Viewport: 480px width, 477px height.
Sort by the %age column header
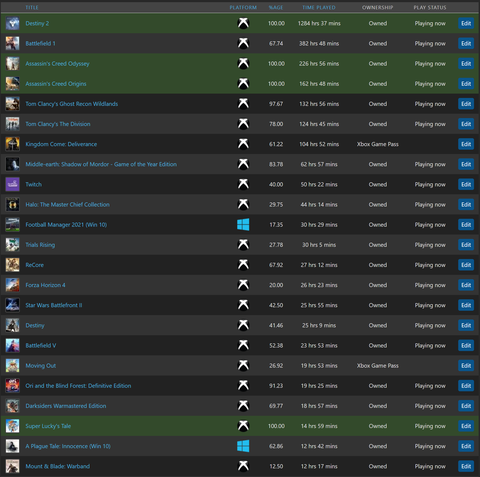pos(276,7)
